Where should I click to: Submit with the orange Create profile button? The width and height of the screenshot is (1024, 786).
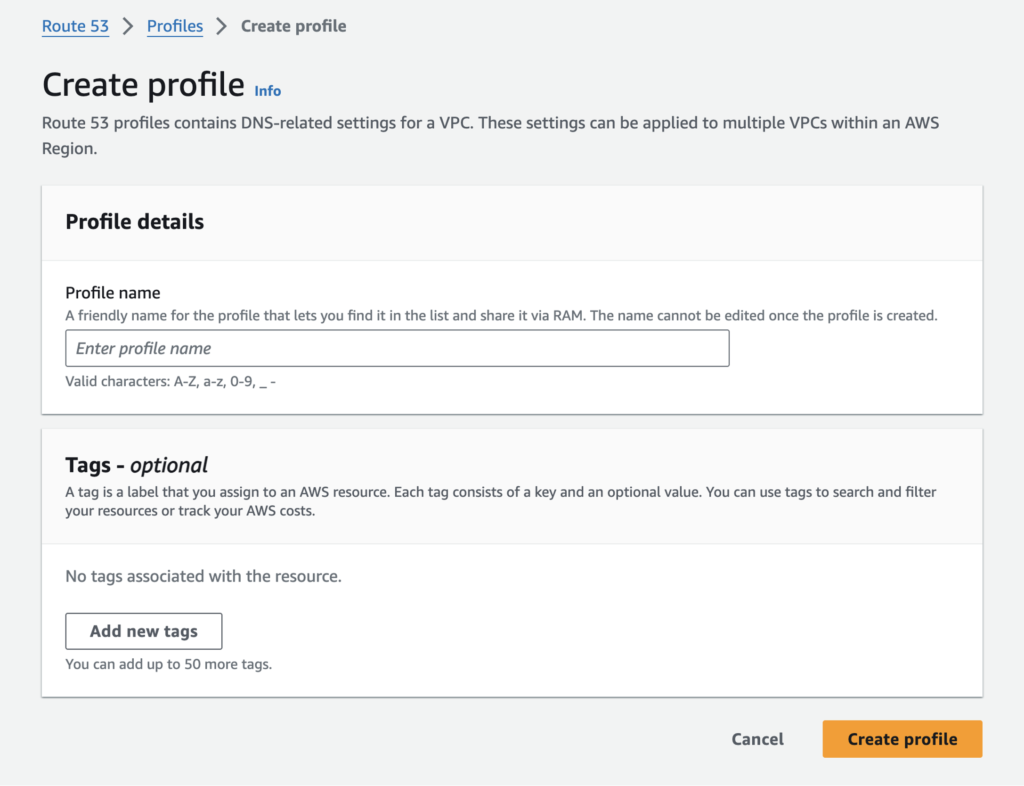[901, 739]
